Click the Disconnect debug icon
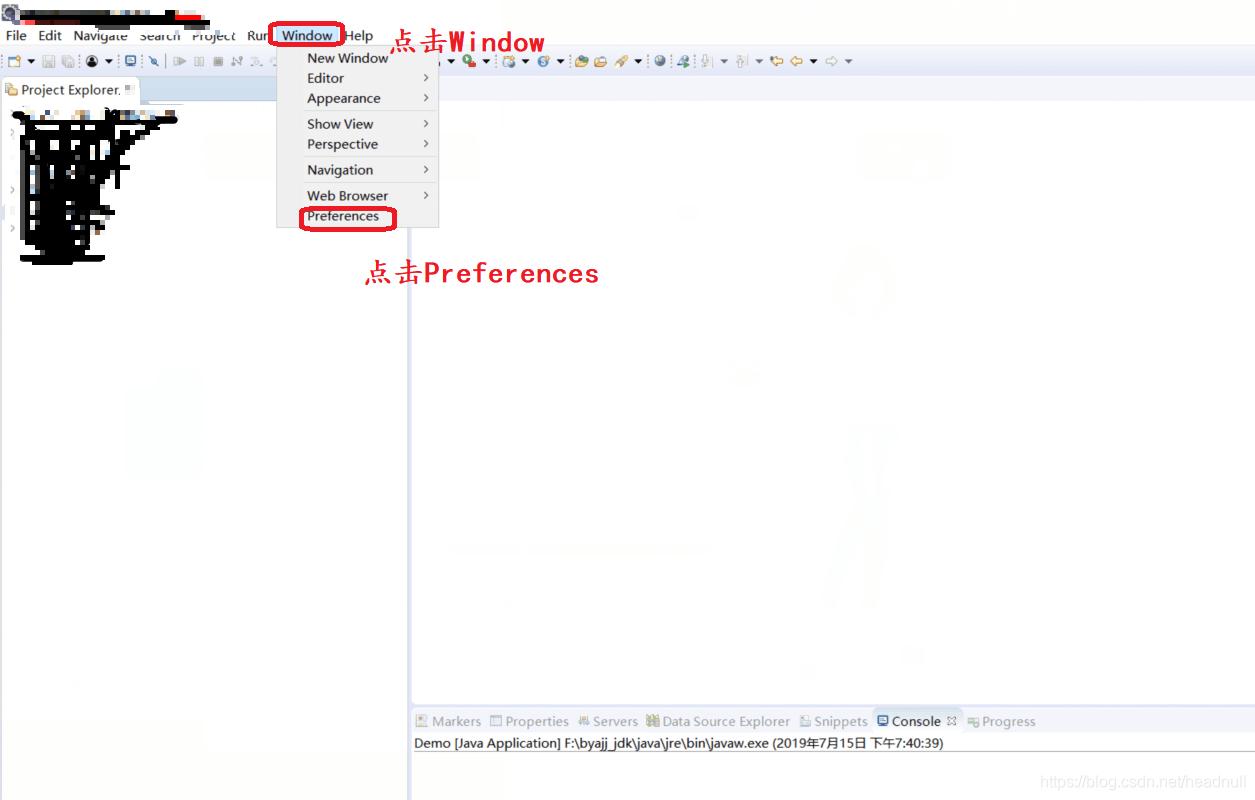Screen dimensions: 1255x800 tap(237, 61)
